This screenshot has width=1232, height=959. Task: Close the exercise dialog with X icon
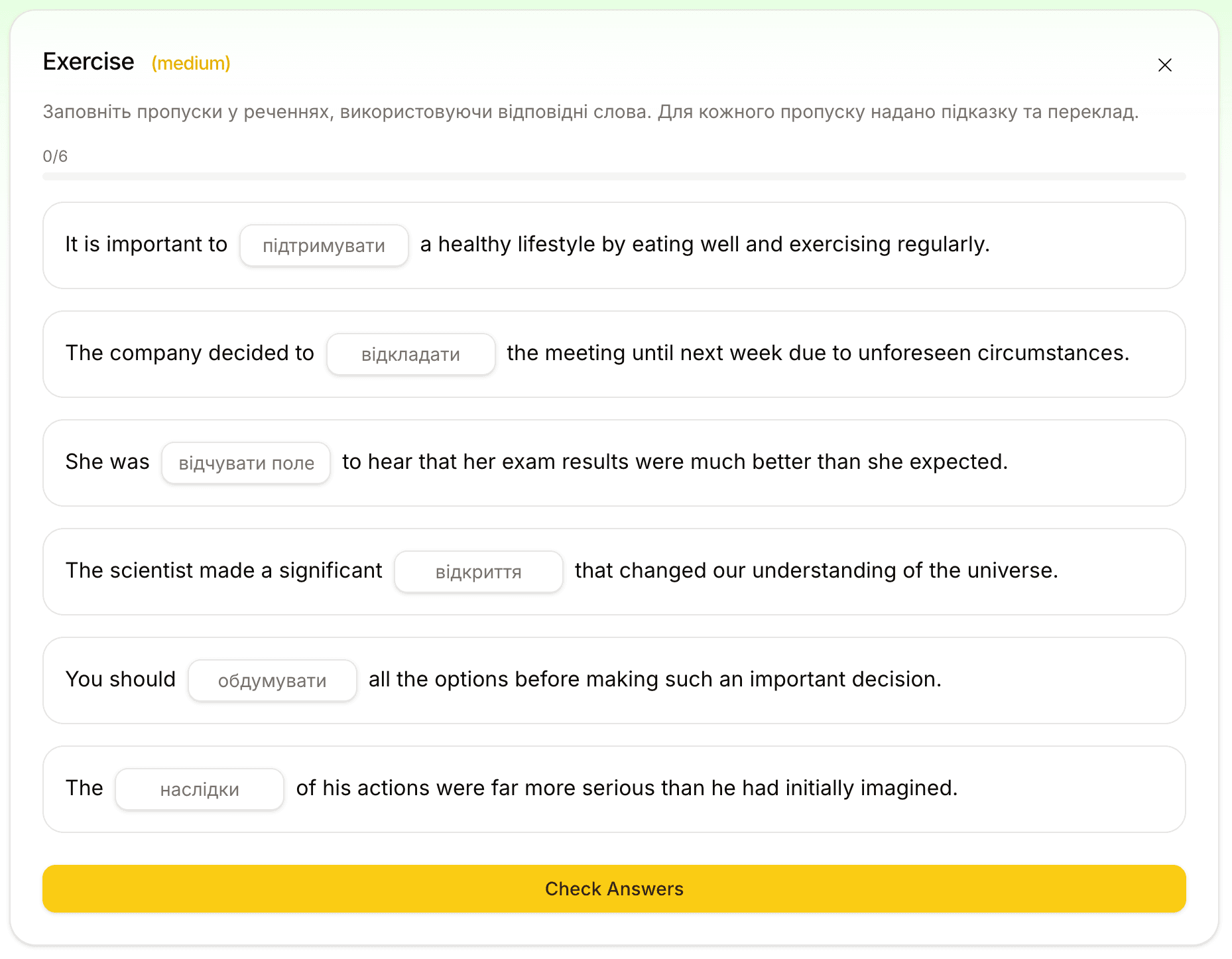click(x=1164, y=64)
